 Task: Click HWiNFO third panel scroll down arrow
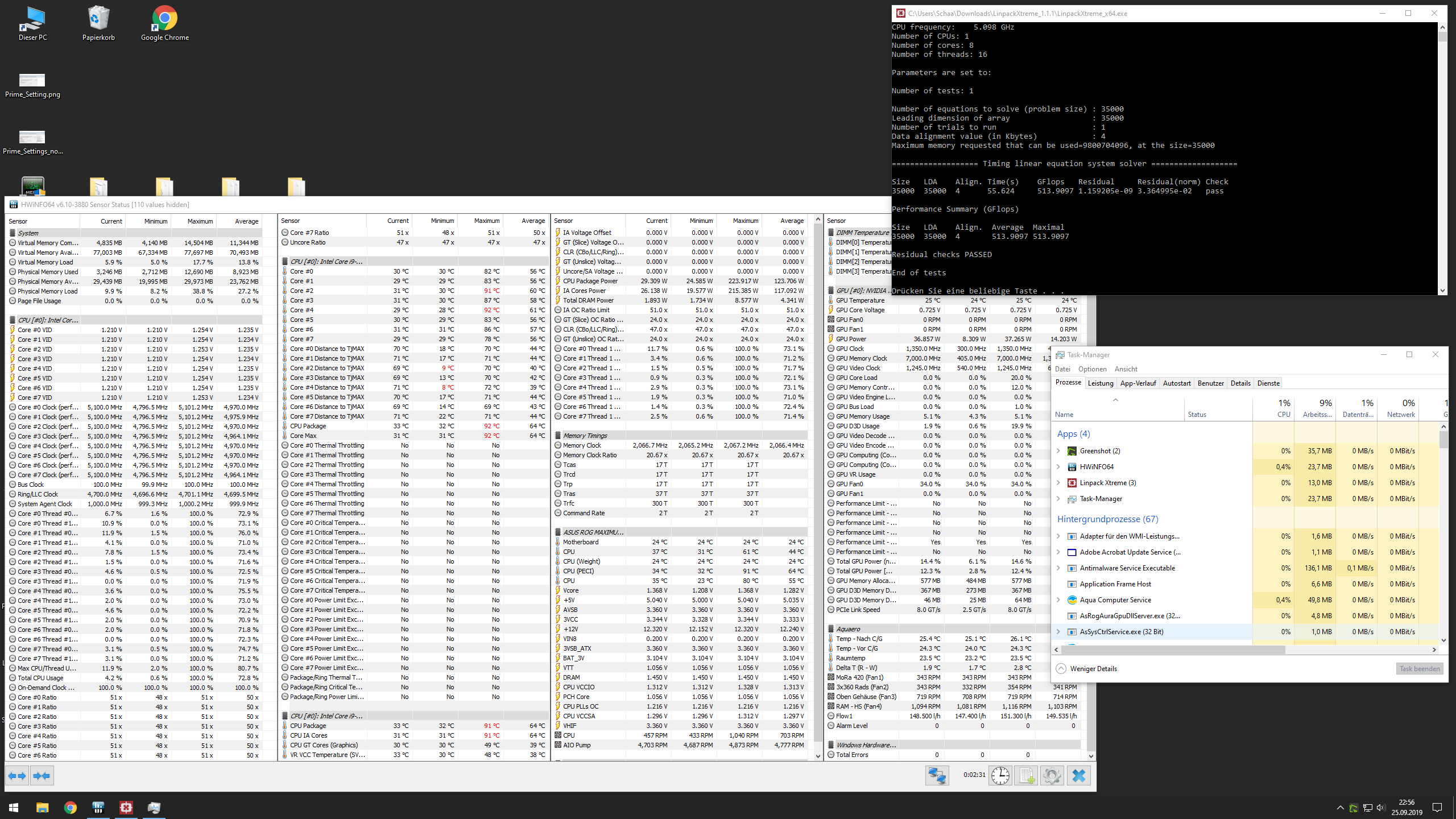pyautogui.click(x=818, y=756)
